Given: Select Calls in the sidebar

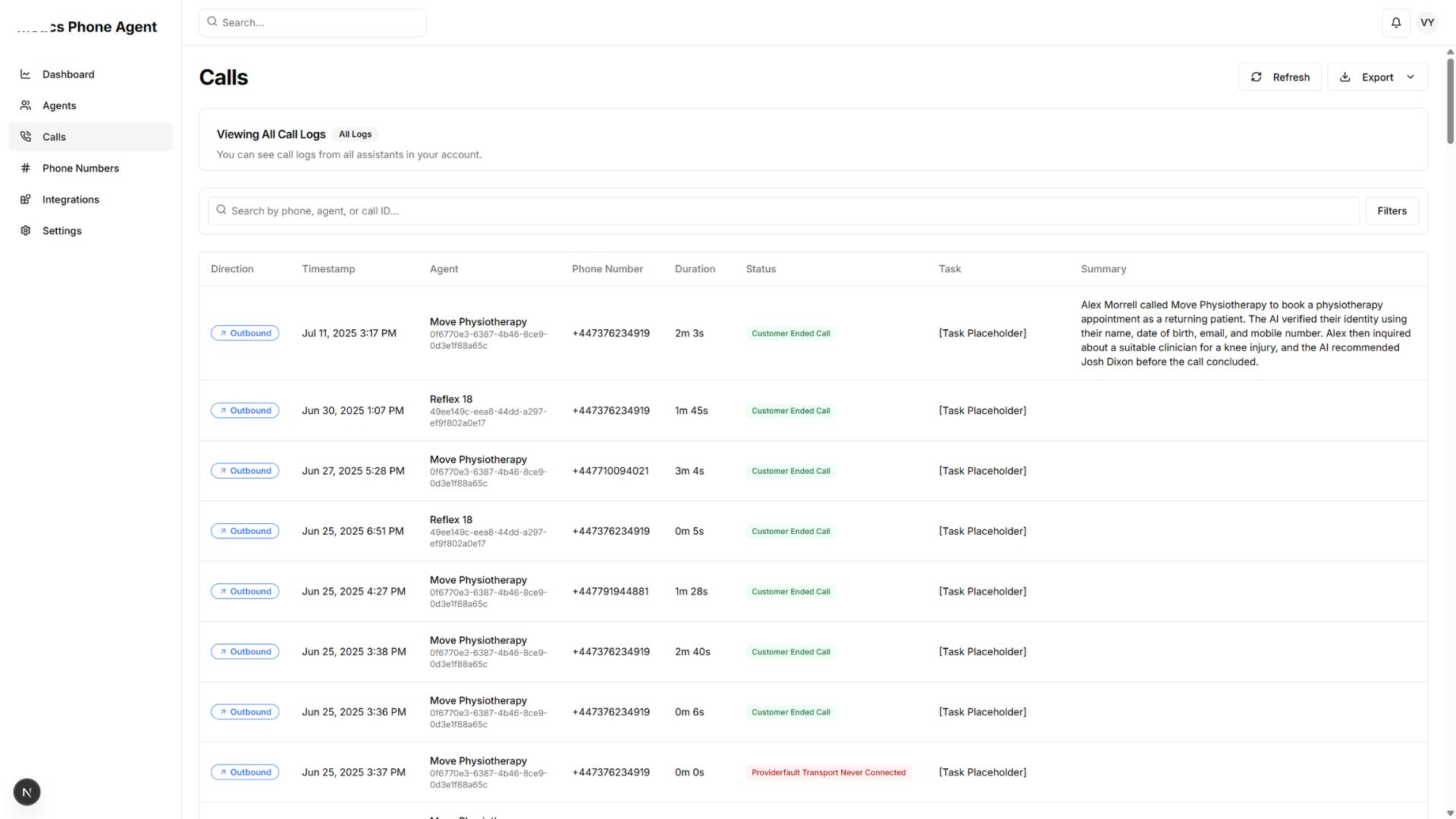Looking at the screenshot, I should pos(91,136).
